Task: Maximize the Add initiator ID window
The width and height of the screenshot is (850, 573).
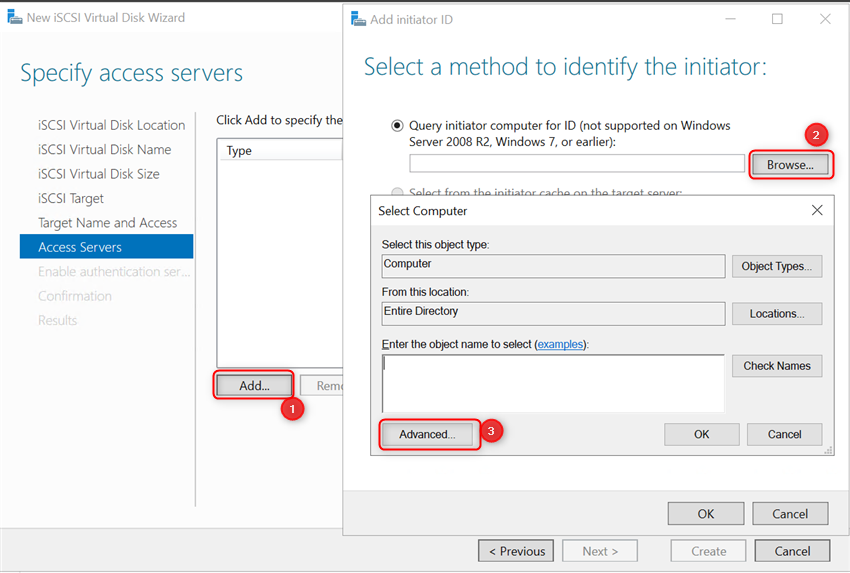Action: tap(777, 19)
